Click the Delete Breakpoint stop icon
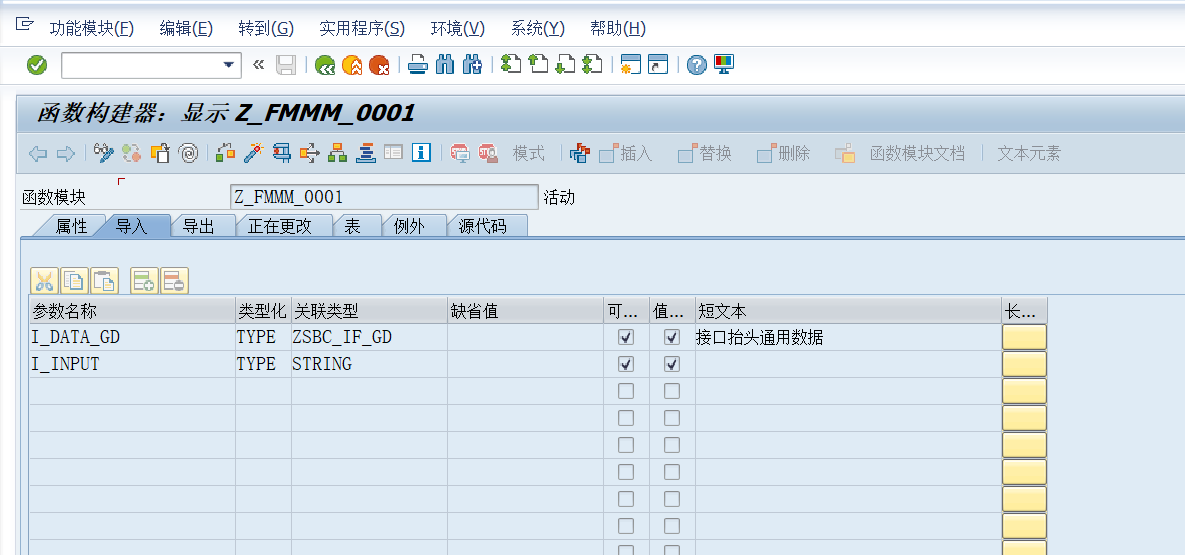The height and width of the screenshot is (555, 1185). [x=488, y=153]
